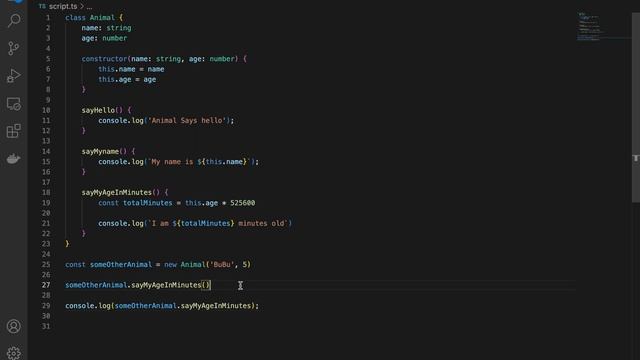Open the Search view in activity bar
640x360 pixels.
(14, 20)
